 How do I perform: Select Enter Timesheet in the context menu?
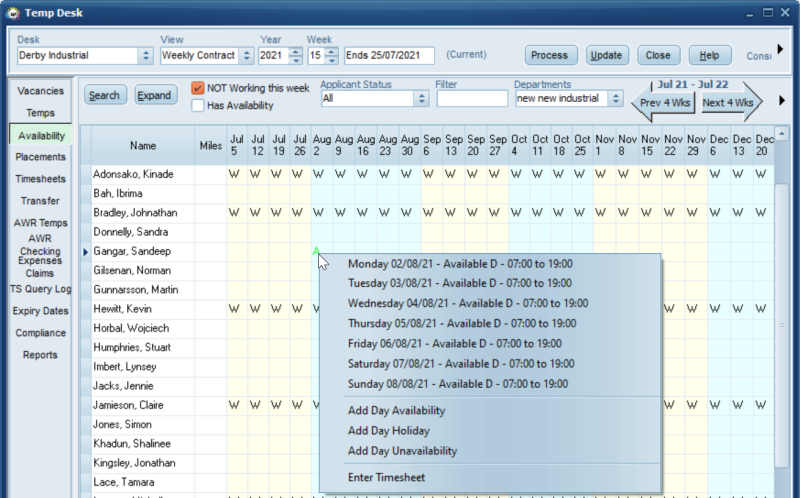pyautogui.click(x=386, y=478)
